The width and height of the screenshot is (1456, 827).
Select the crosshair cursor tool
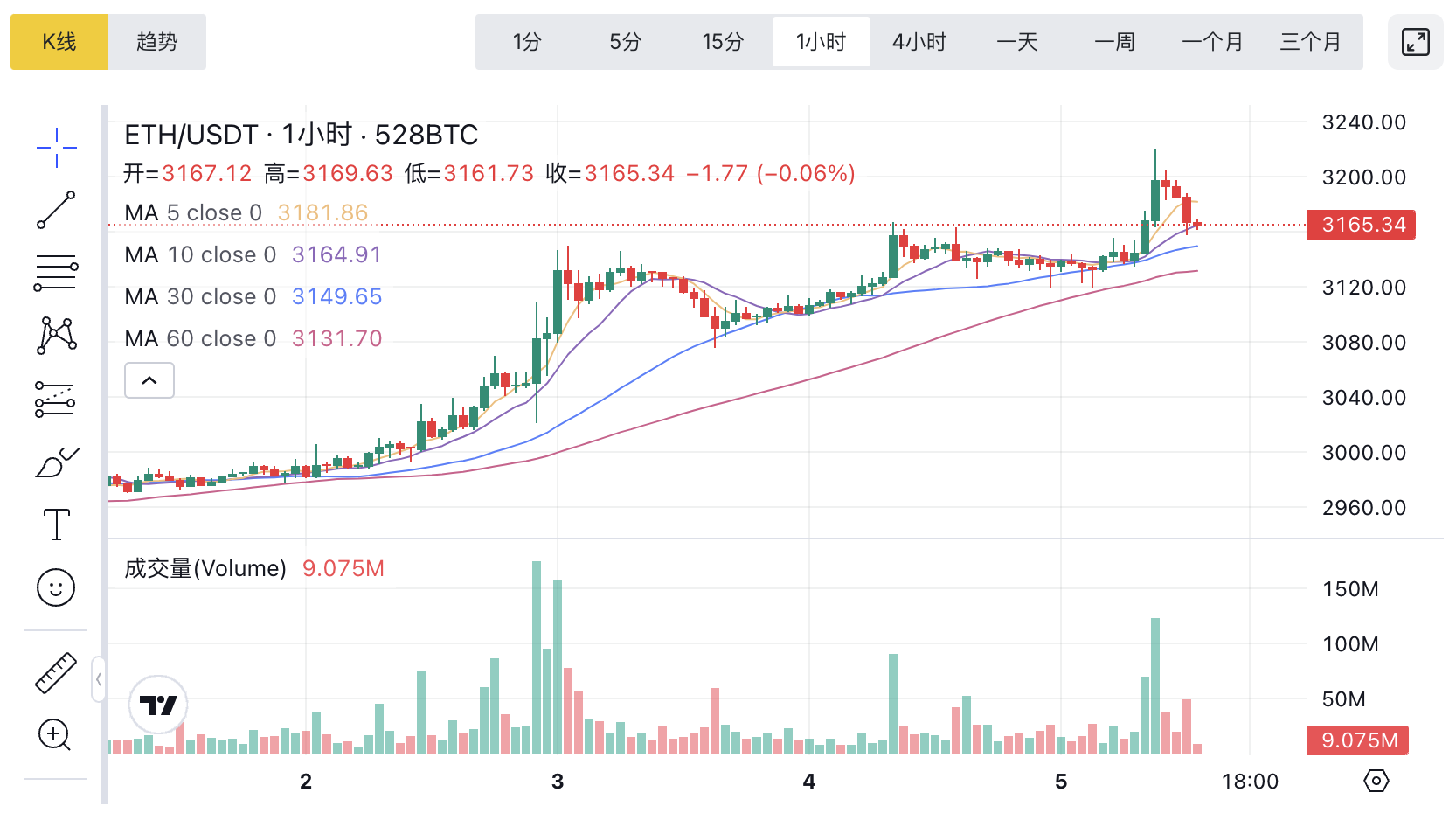click(x=56, y=148)
